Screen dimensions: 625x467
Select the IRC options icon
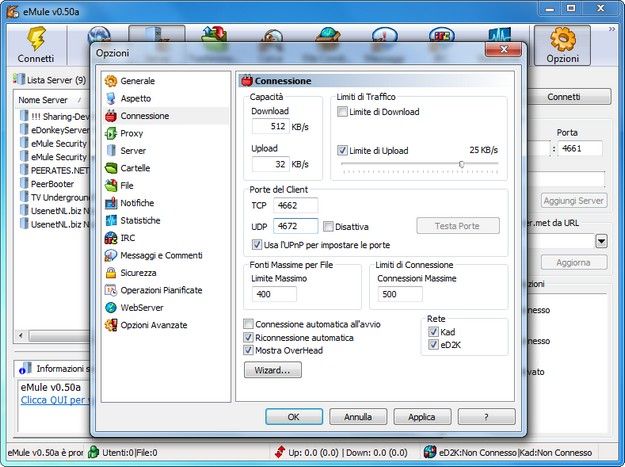(x=111, y=238)
